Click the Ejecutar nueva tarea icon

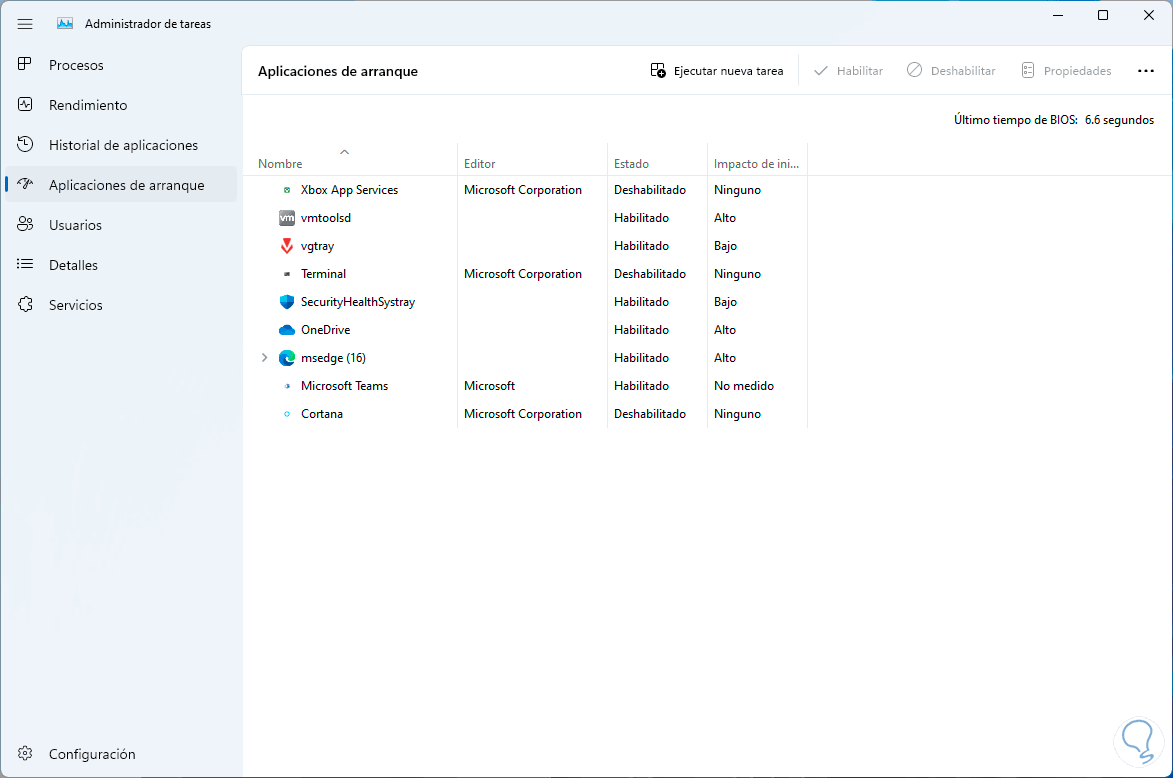[x=658, y=70]
